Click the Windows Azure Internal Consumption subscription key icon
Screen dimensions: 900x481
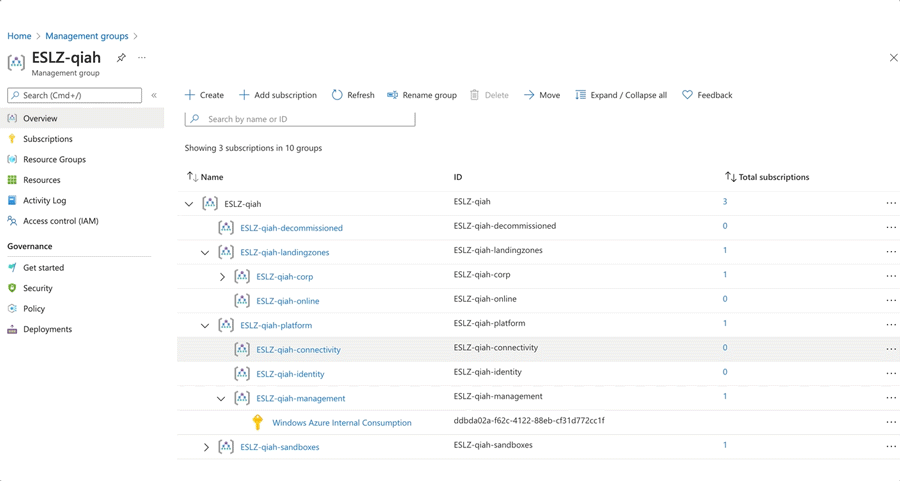(257, 423)
